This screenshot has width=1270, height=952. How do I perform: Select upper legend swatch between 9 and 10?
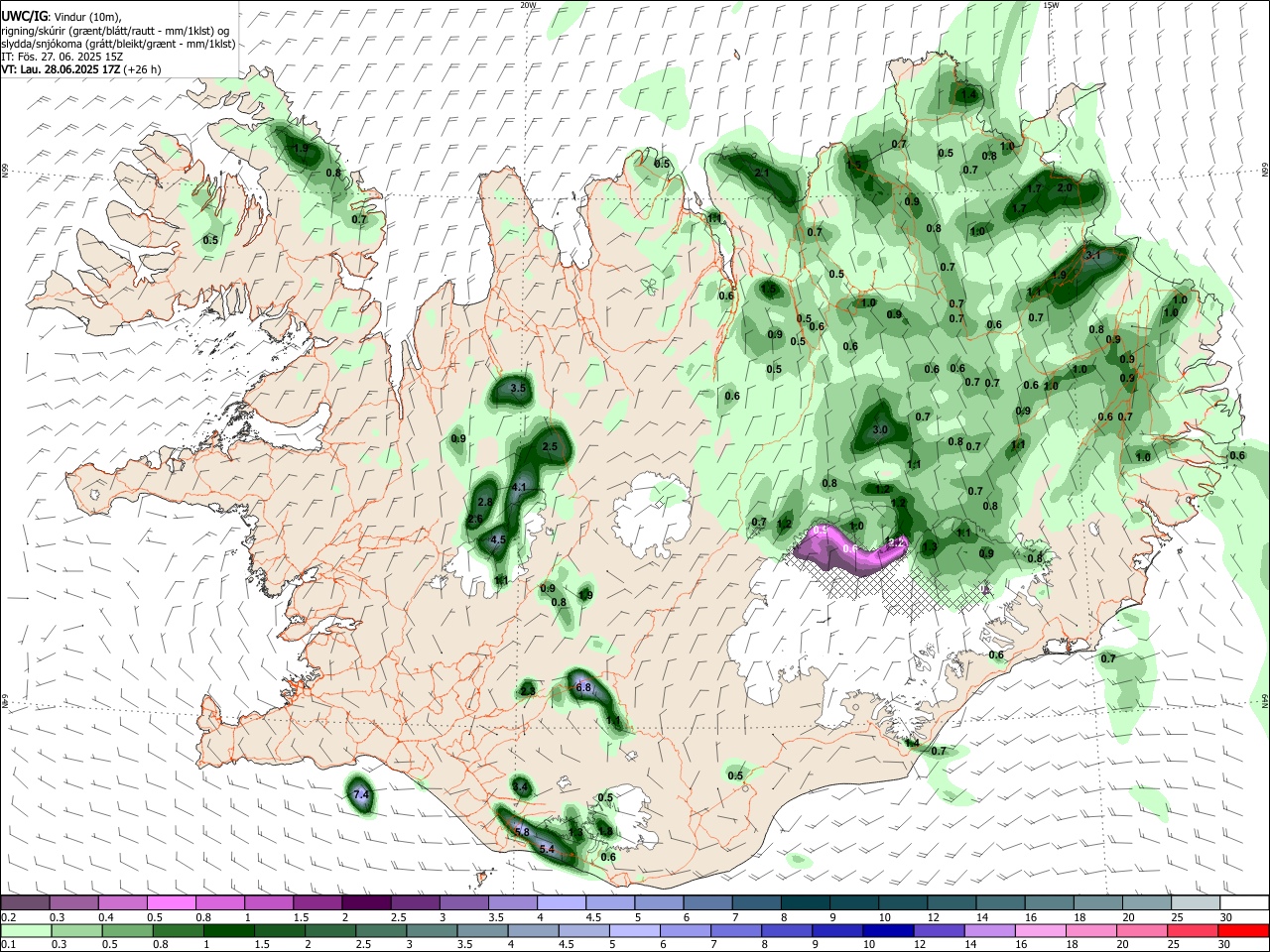click(x=852, y=903)
